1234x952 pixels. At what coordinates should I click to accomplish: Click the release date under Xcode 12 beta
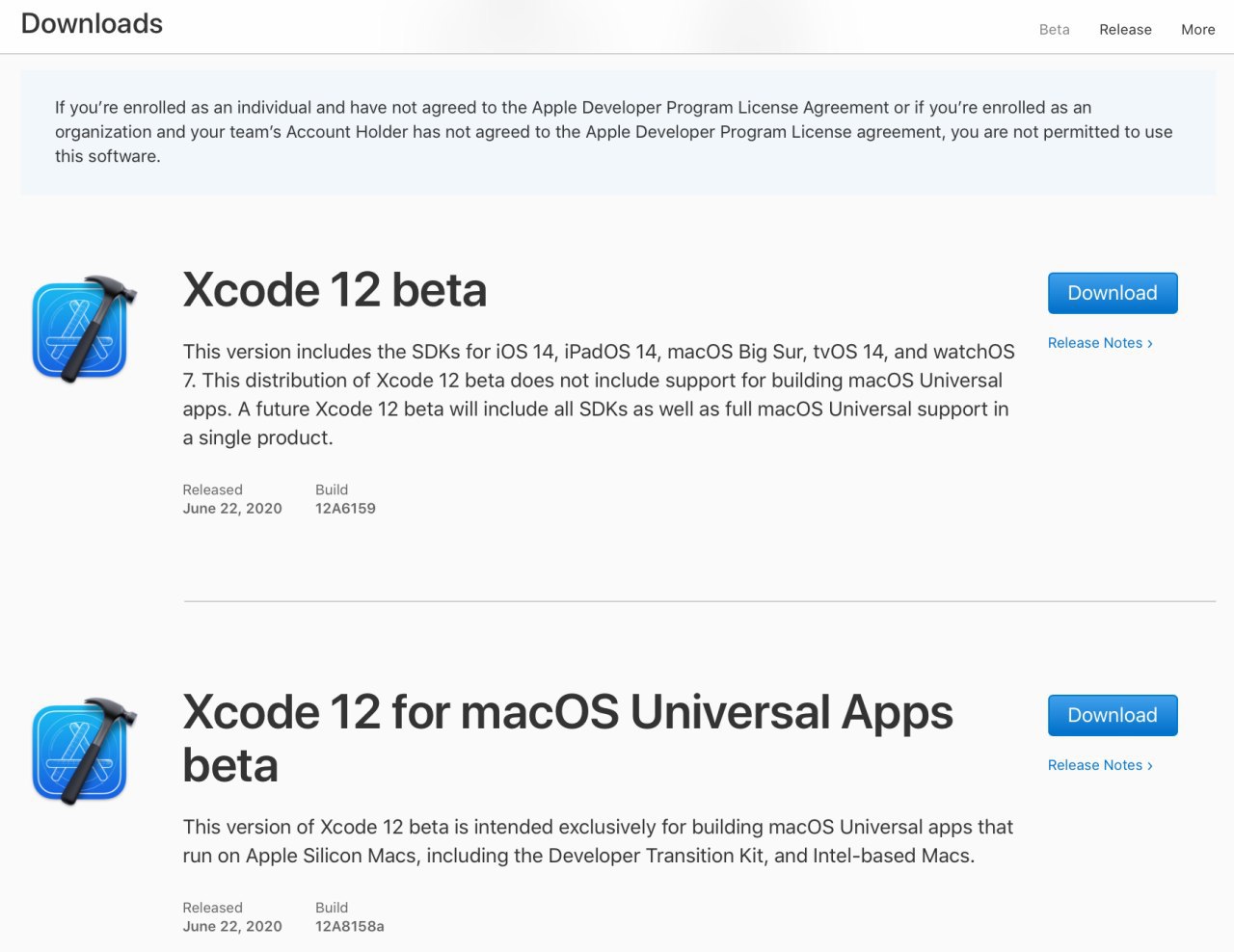(232, 509)
